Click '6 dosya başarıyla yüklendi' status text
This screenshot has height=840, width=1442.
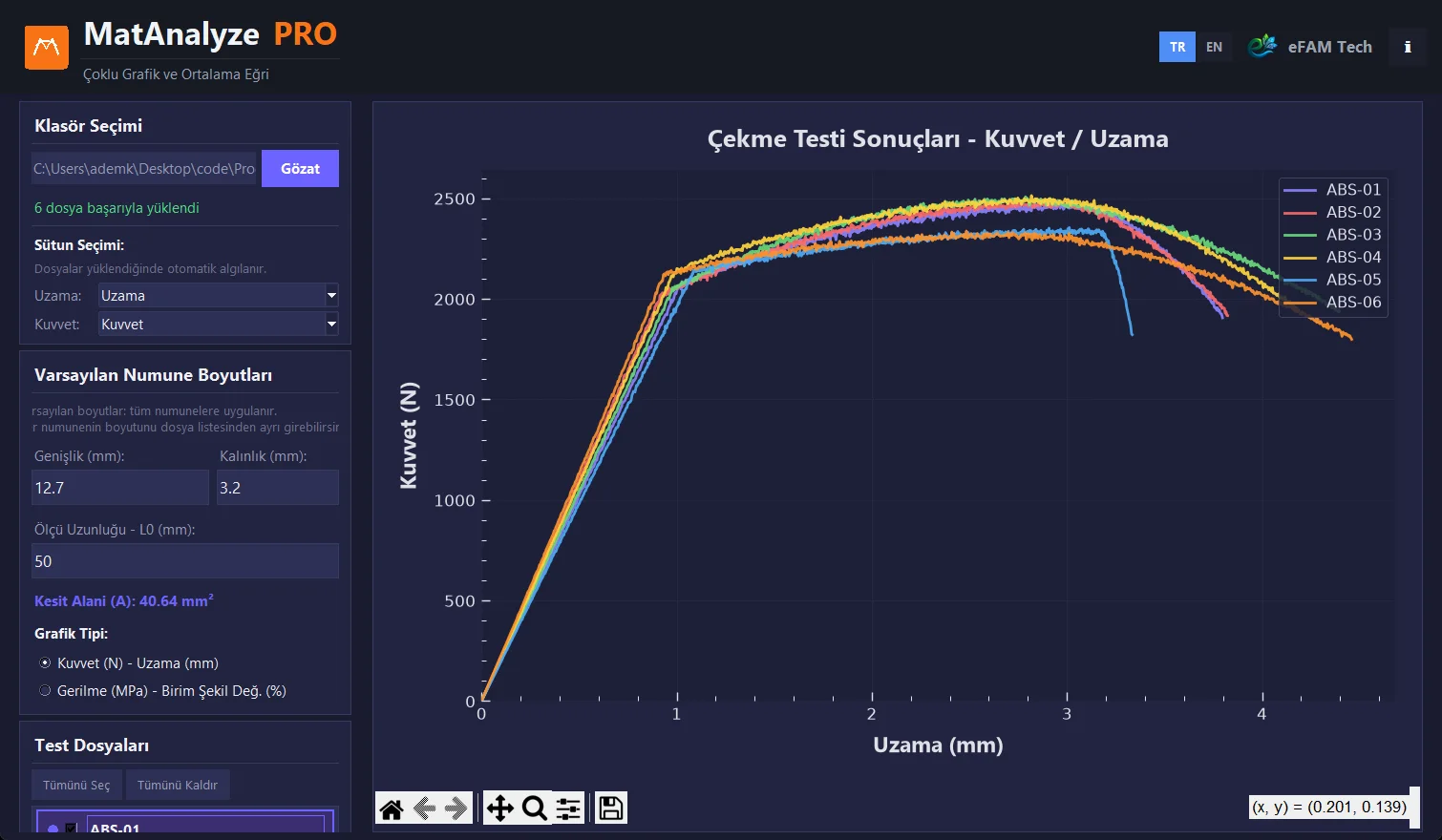coord(117,208)
